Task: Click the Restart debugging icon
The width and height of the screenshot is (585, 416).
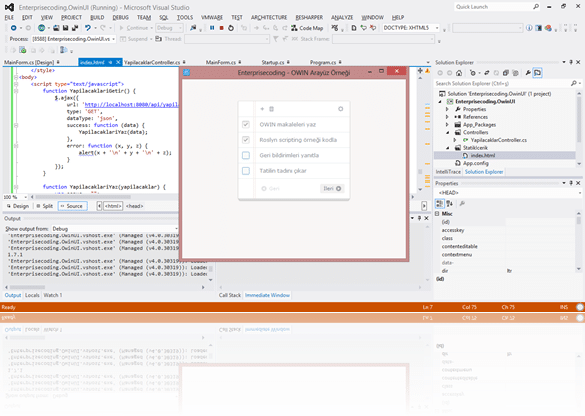Action: (x=231, y=28)
